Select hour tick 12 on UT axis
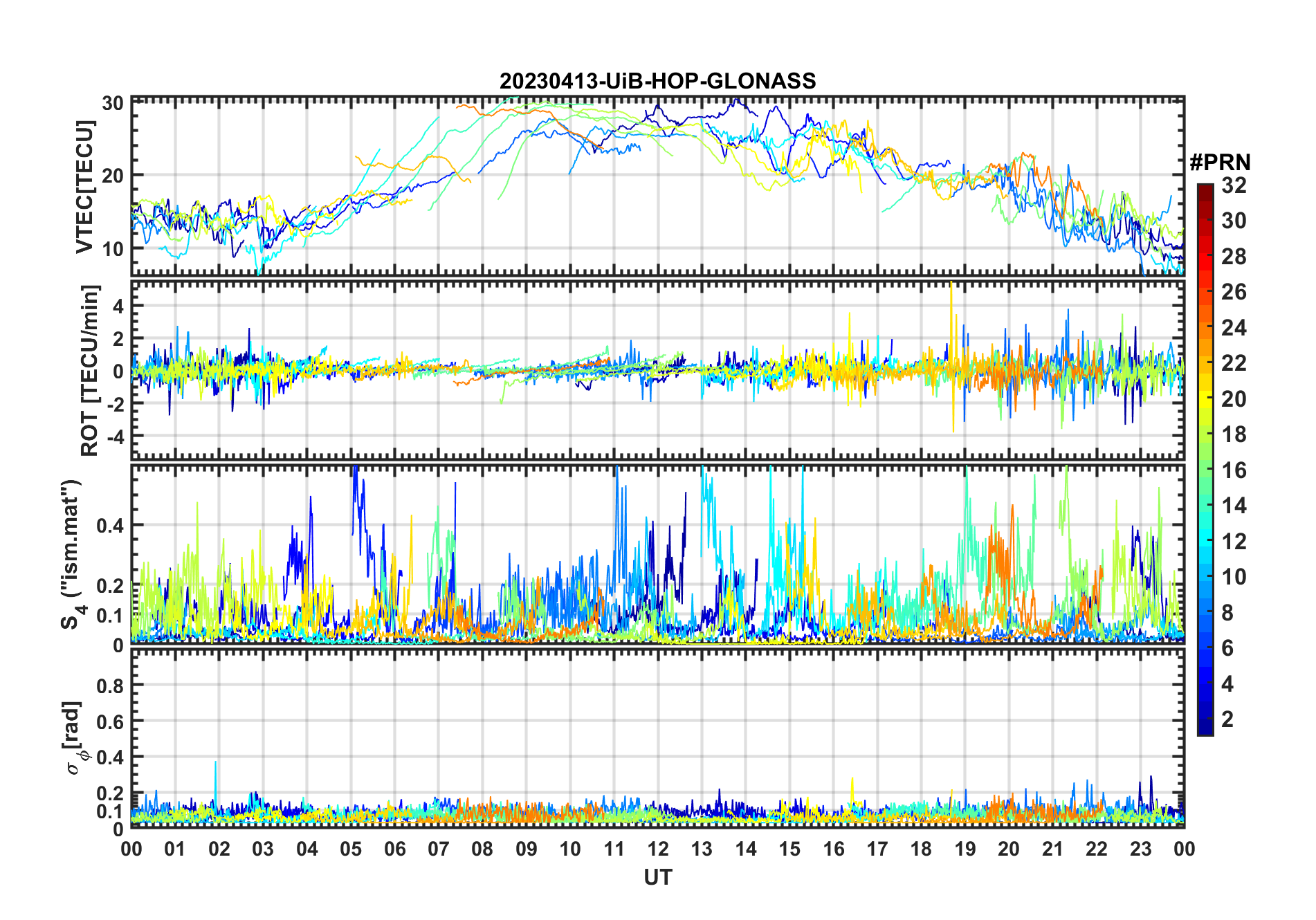 pyautogui.click(x=658, y=849)
